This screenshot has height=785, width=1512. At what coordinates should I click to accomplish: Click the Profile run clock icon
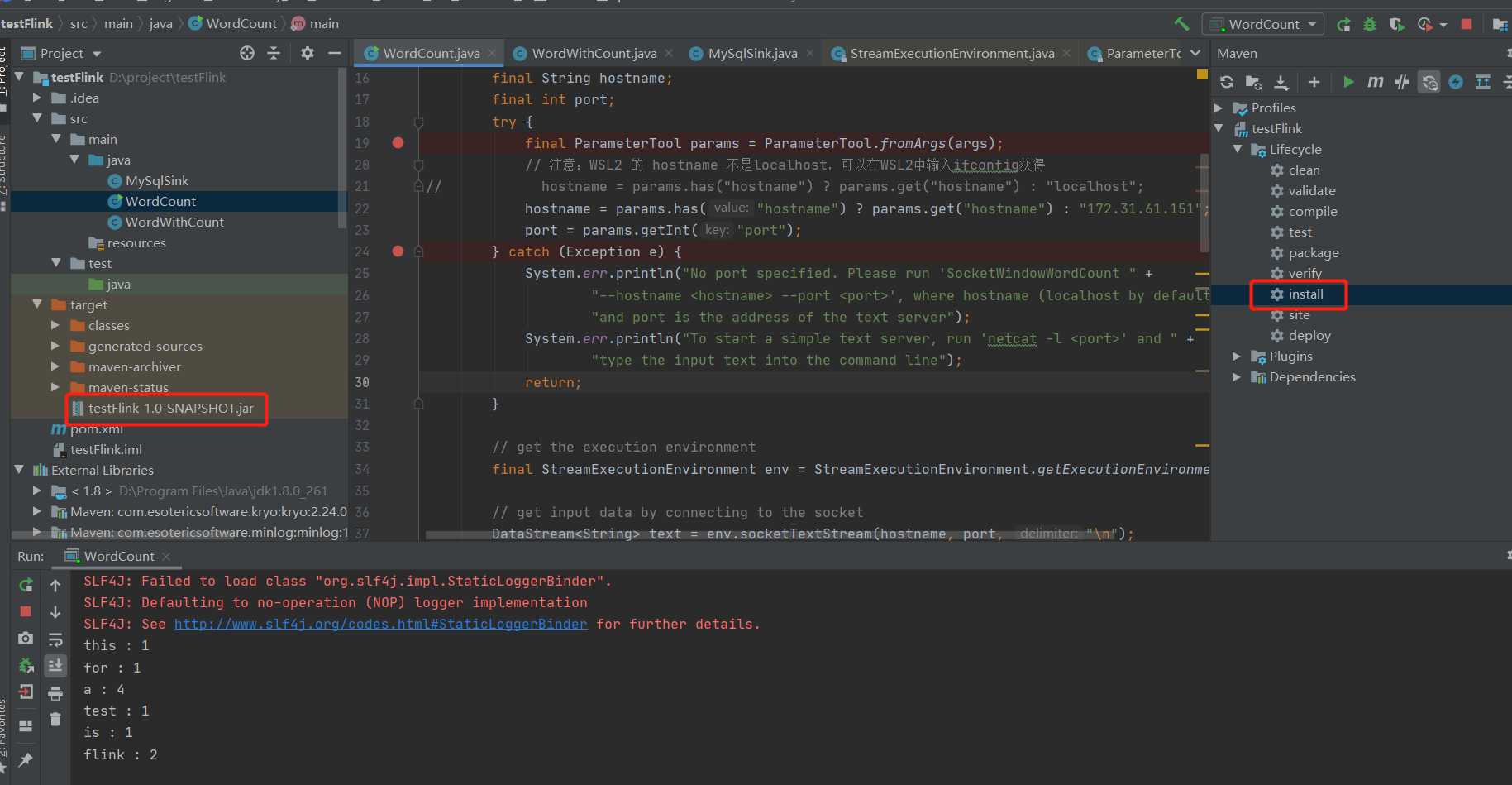click(x=1425, y=24)
